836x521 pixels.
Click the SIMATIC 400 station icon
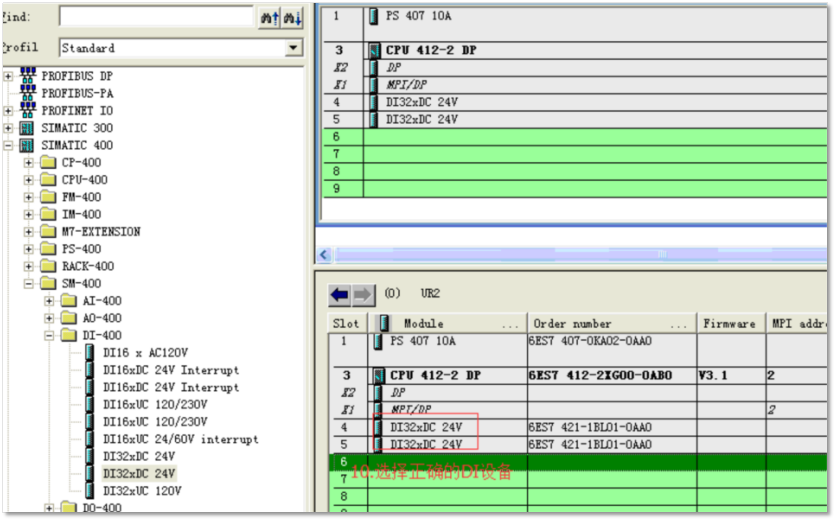click(27, 145)
